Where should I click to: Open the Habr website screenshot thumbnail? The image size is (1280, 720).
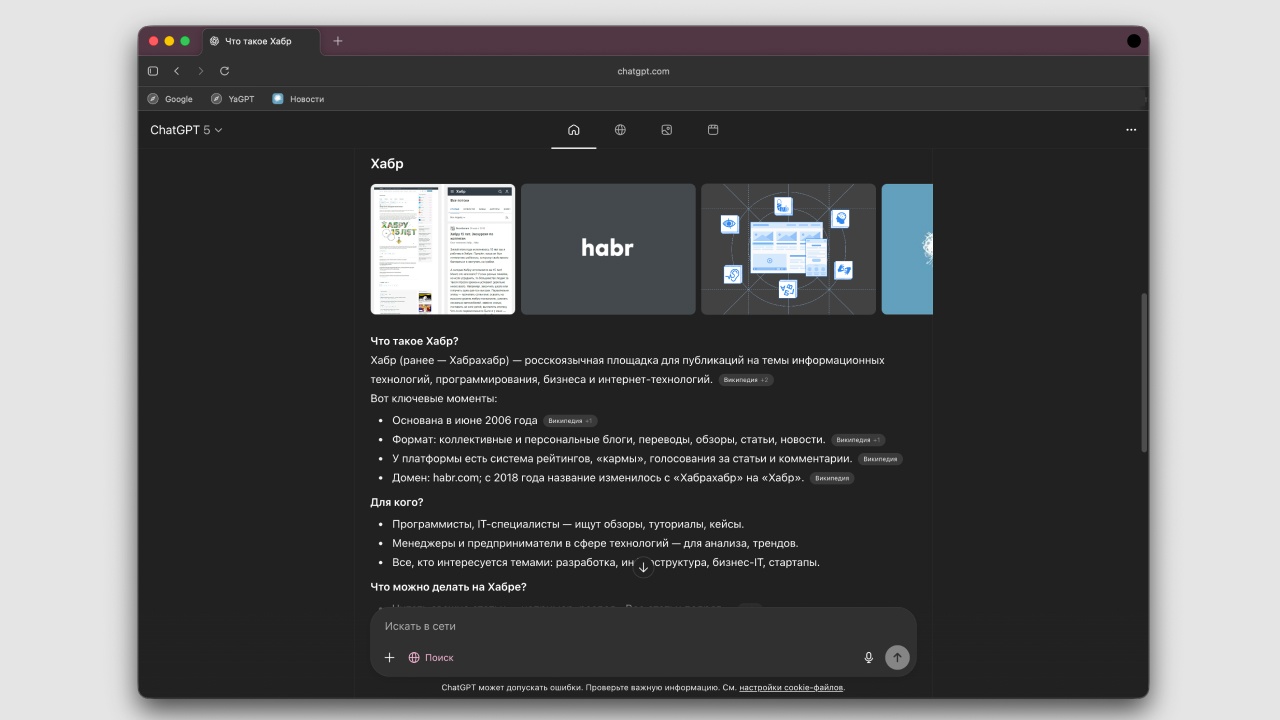(443, 249)
